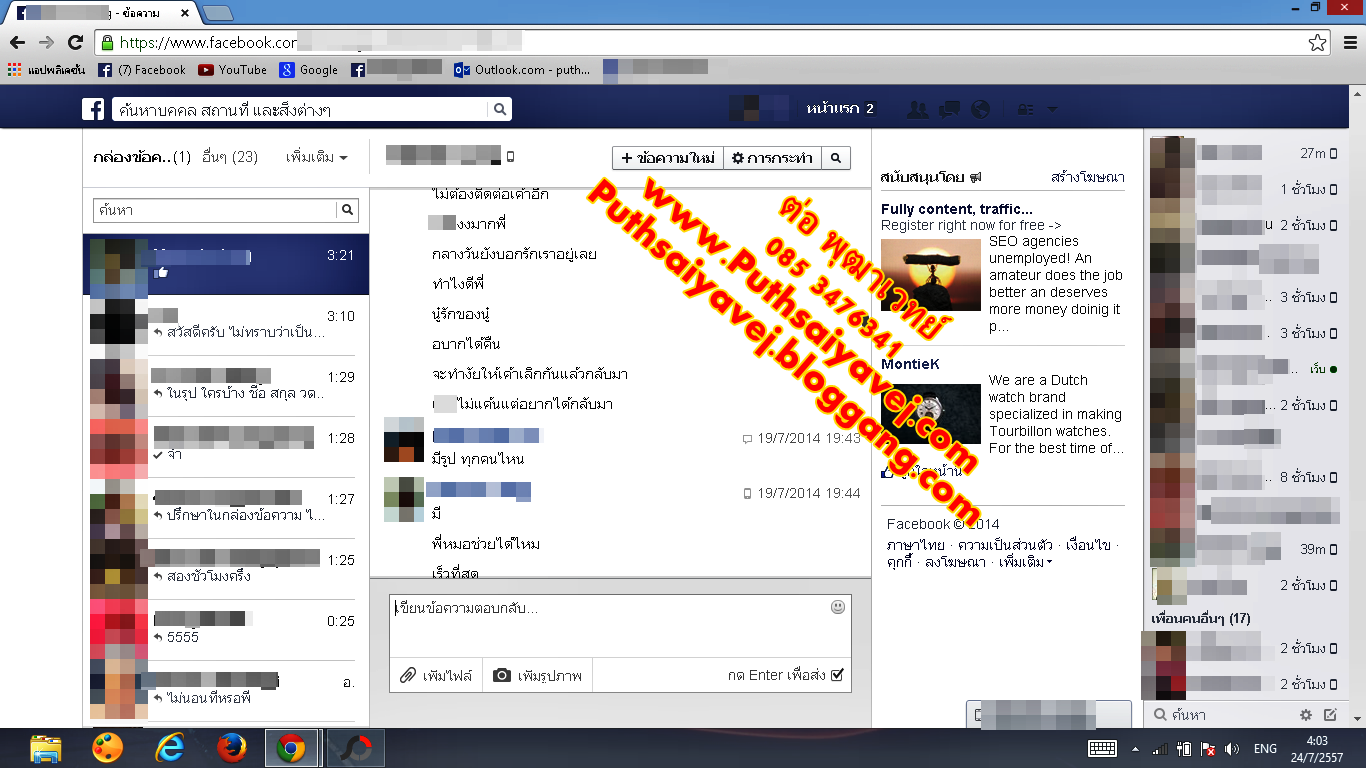Click the ค้นหา inbox search field

[x=215, y=210]
